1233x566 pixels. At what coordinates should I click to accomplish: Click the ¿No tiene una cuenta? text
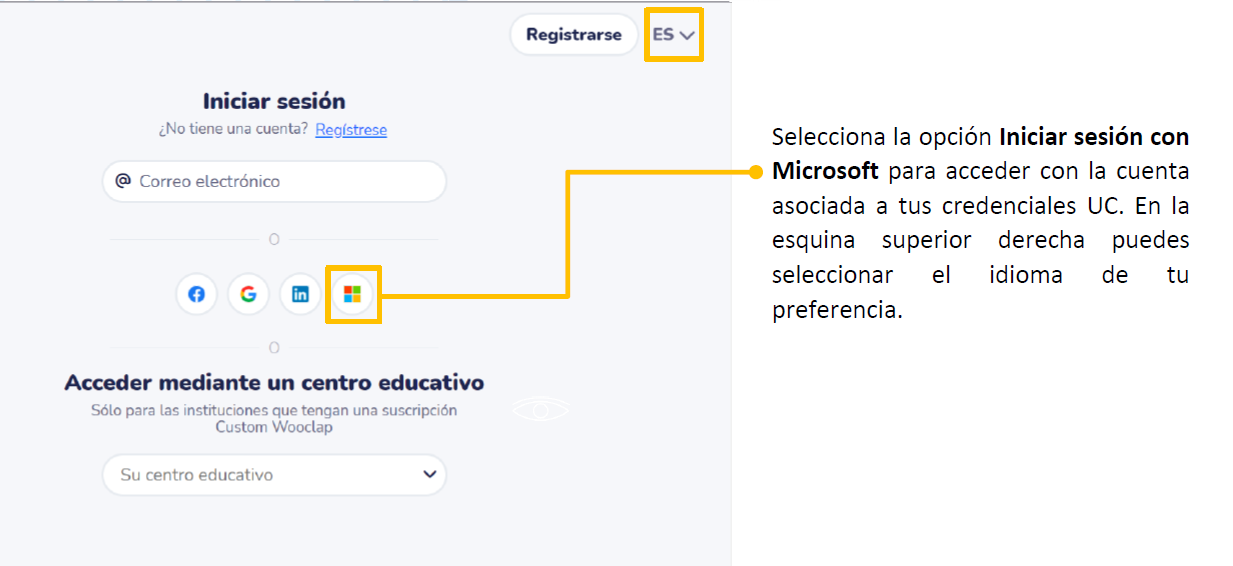pyautogui.click(x=233, y=130)
